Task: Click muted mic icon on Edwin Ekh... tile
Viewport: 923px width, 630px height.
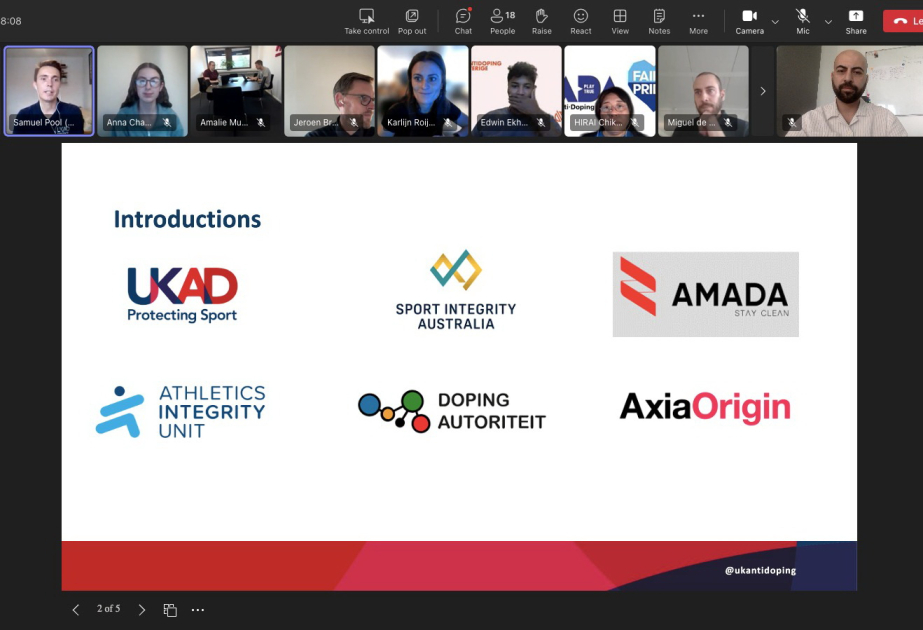Action: pos(541,122)
